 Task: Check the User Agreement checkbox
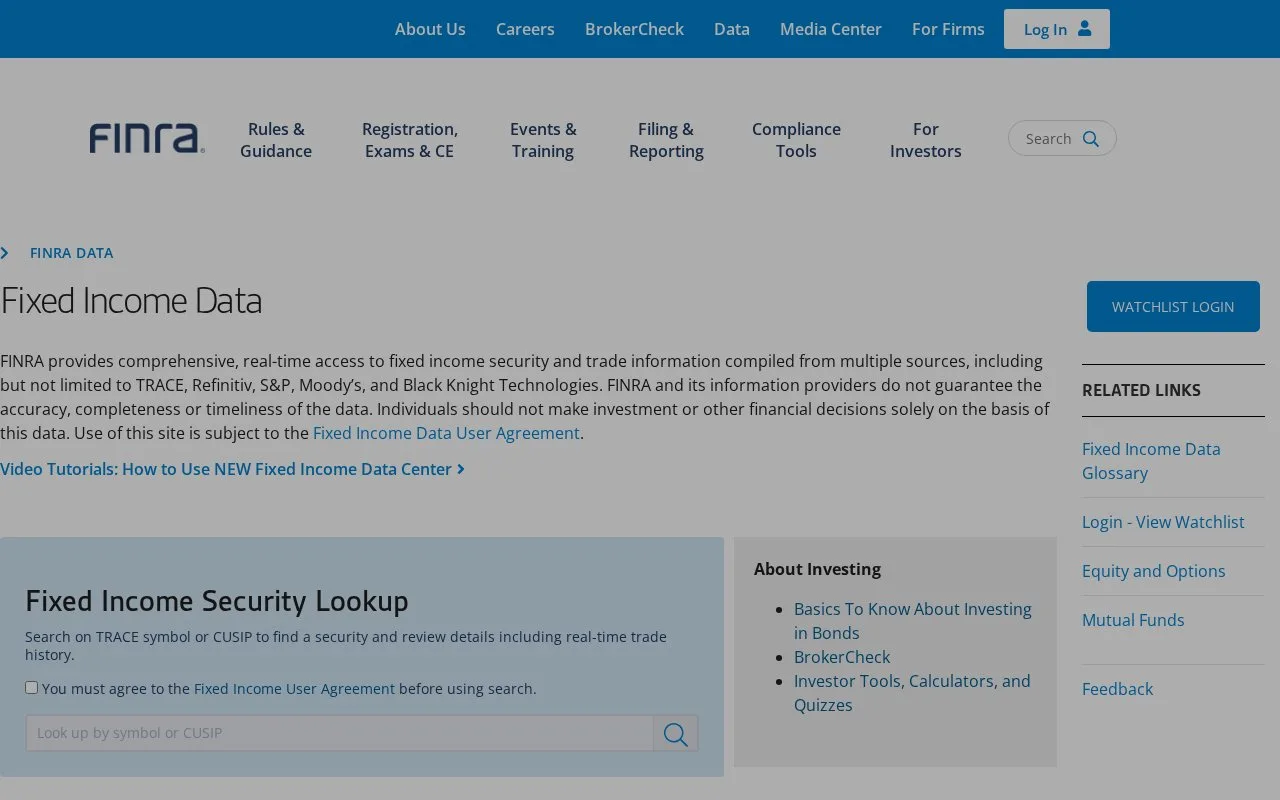pos(31,688)
